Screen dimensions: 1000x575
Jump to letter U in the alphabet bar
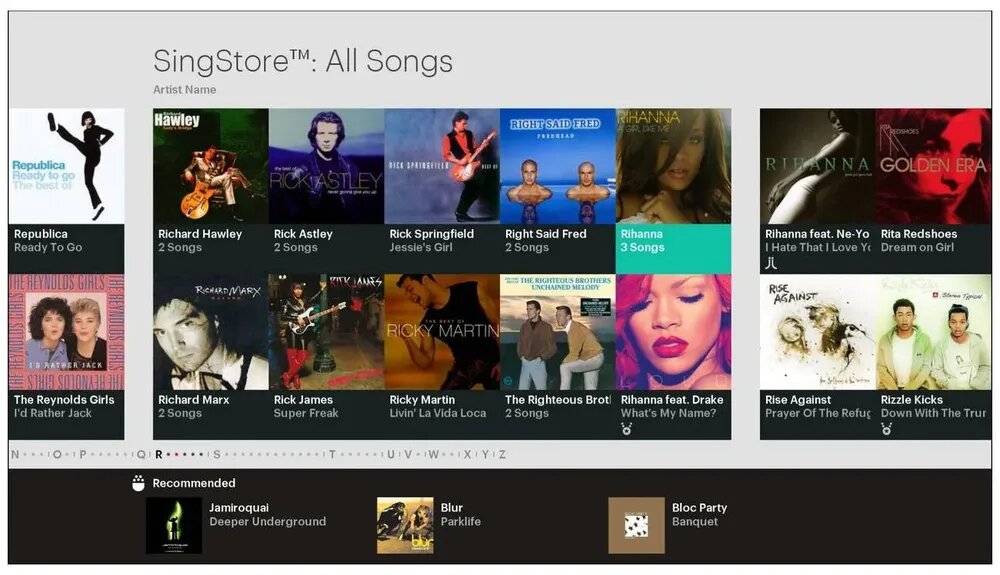pyautogui.click(x=391, y=455)
